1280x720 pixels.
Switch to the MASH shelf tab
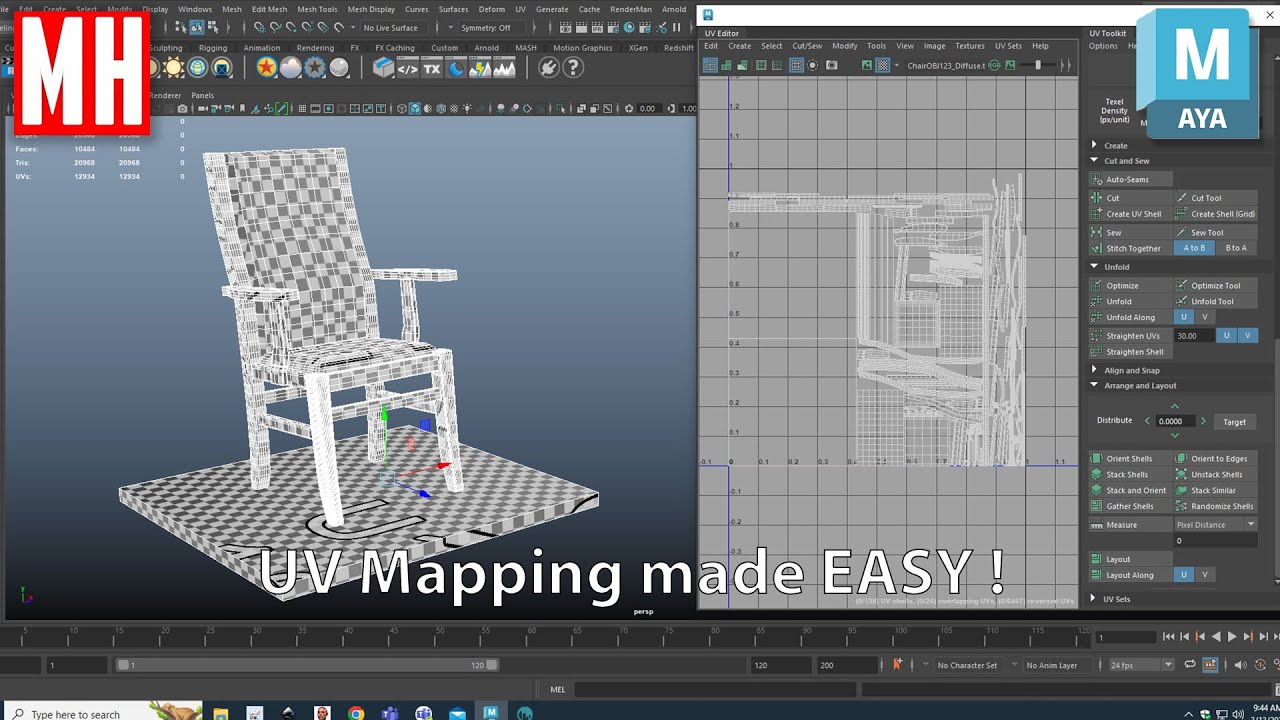(x=526, y=48)
